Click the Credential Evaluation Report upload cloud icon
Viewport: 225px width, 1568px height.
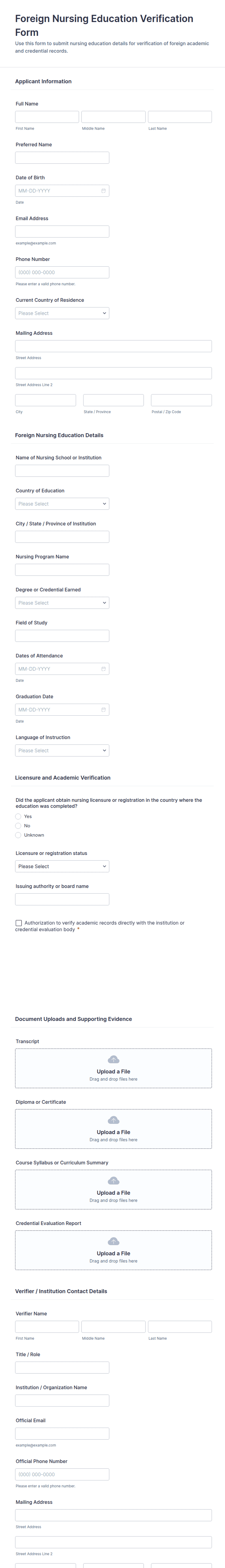coord(113,1241)
